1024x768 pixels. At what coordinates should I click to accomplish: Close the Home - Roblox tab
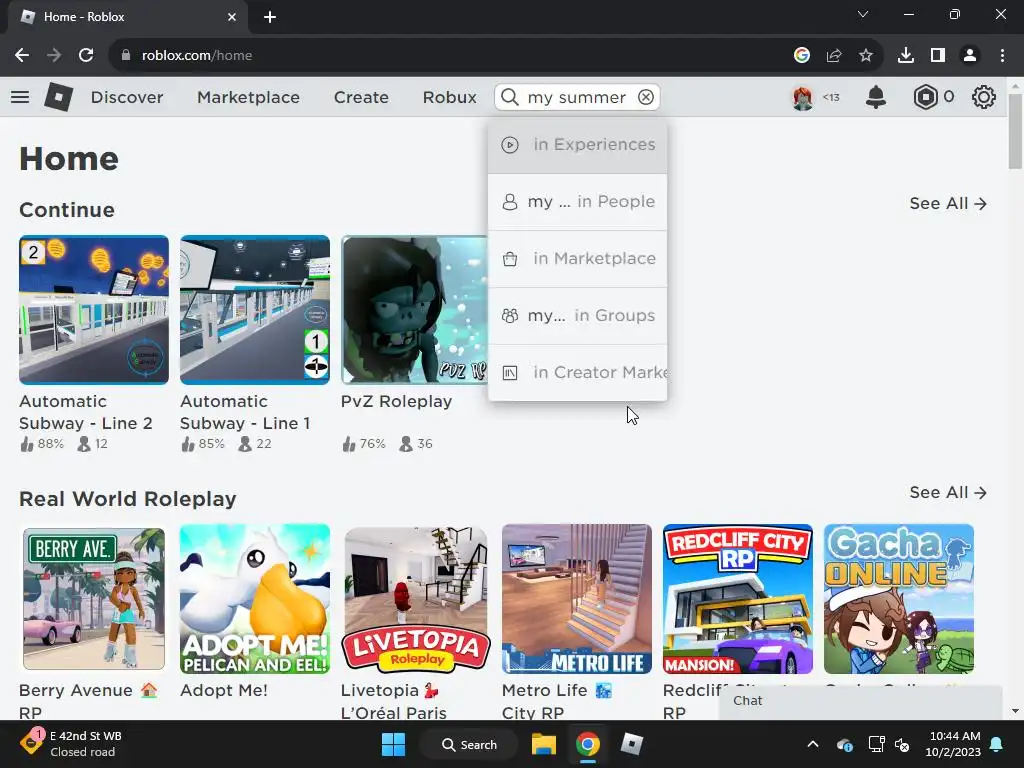(x=232, y=17)
